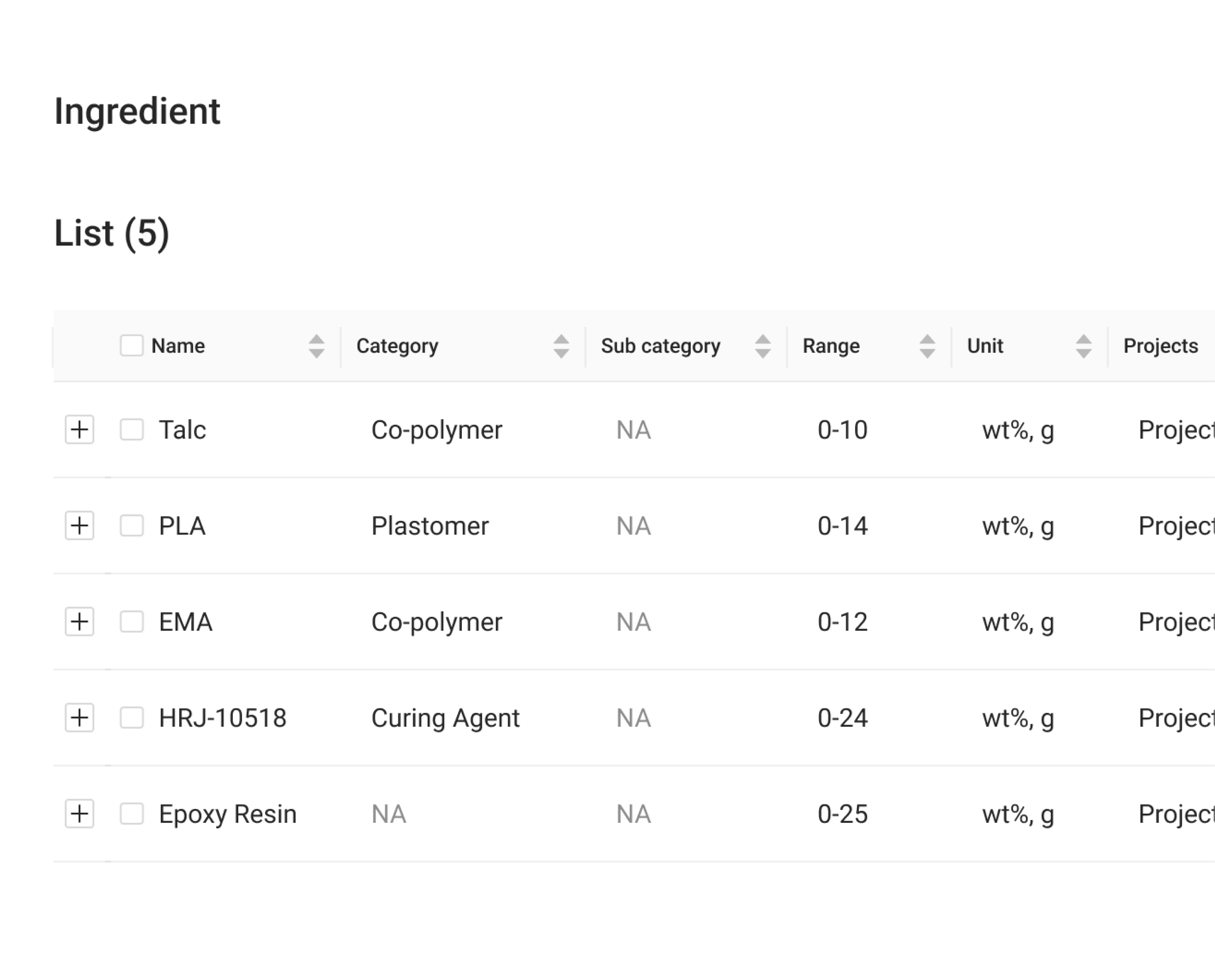The image size is (1215, 980).
Task: Check the HRJ-10518 checkbox
Action: (132, 718)
